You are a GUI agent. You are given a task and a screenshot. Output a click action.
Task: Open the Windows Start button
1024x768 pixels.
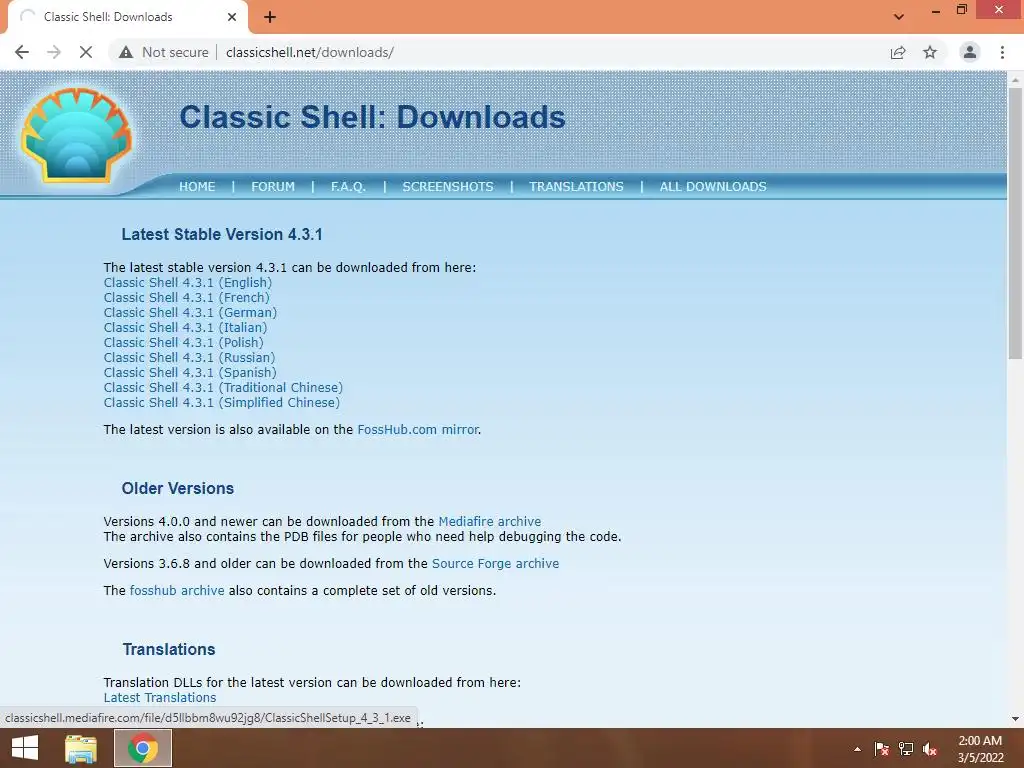(x=25, y=748)
